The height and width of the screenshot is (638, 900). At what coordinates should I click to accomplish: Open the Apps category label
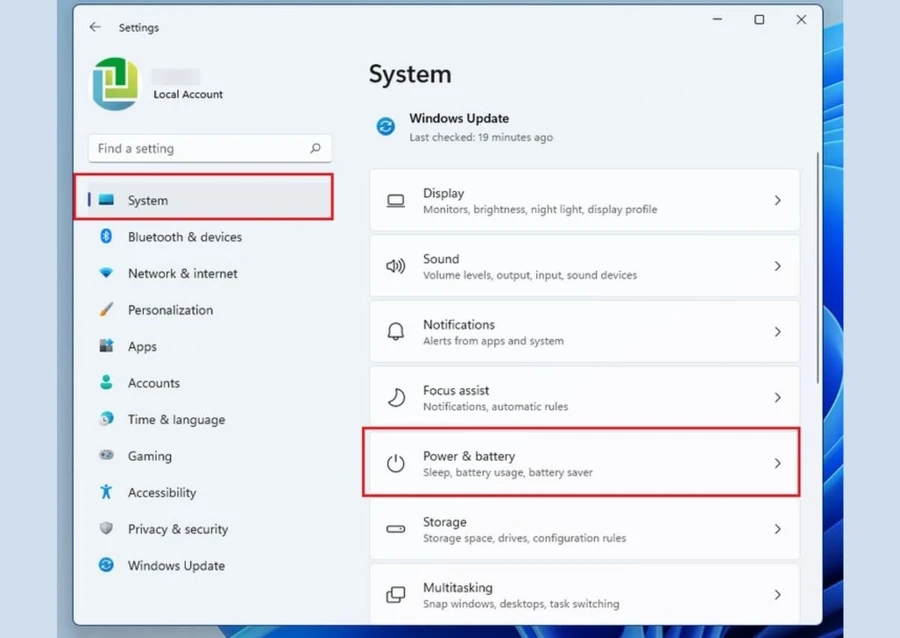(142, 347)
